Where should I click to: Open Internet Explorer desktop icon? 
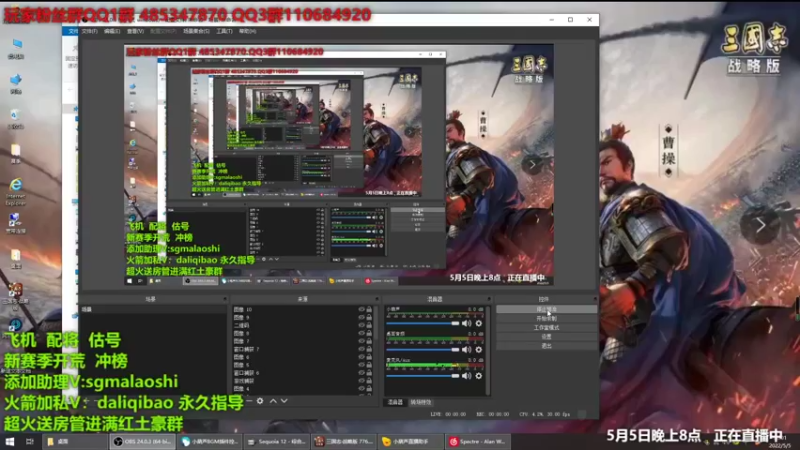pos(16,191)
